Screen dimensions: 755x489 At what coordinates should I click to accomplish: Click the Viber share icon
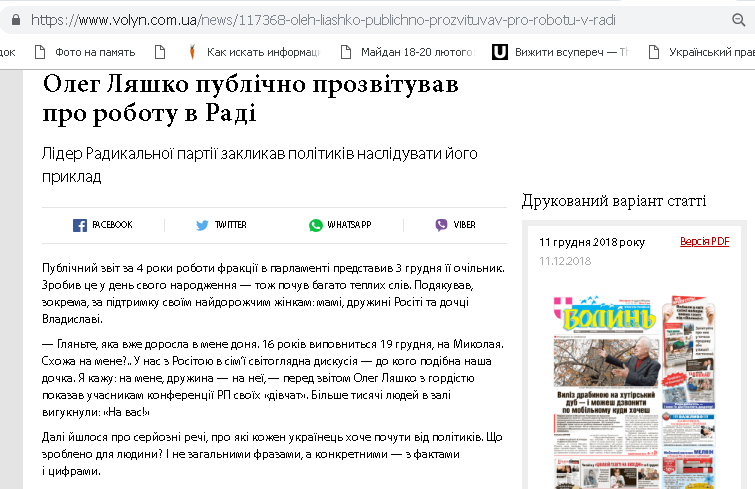pos(441,225)
